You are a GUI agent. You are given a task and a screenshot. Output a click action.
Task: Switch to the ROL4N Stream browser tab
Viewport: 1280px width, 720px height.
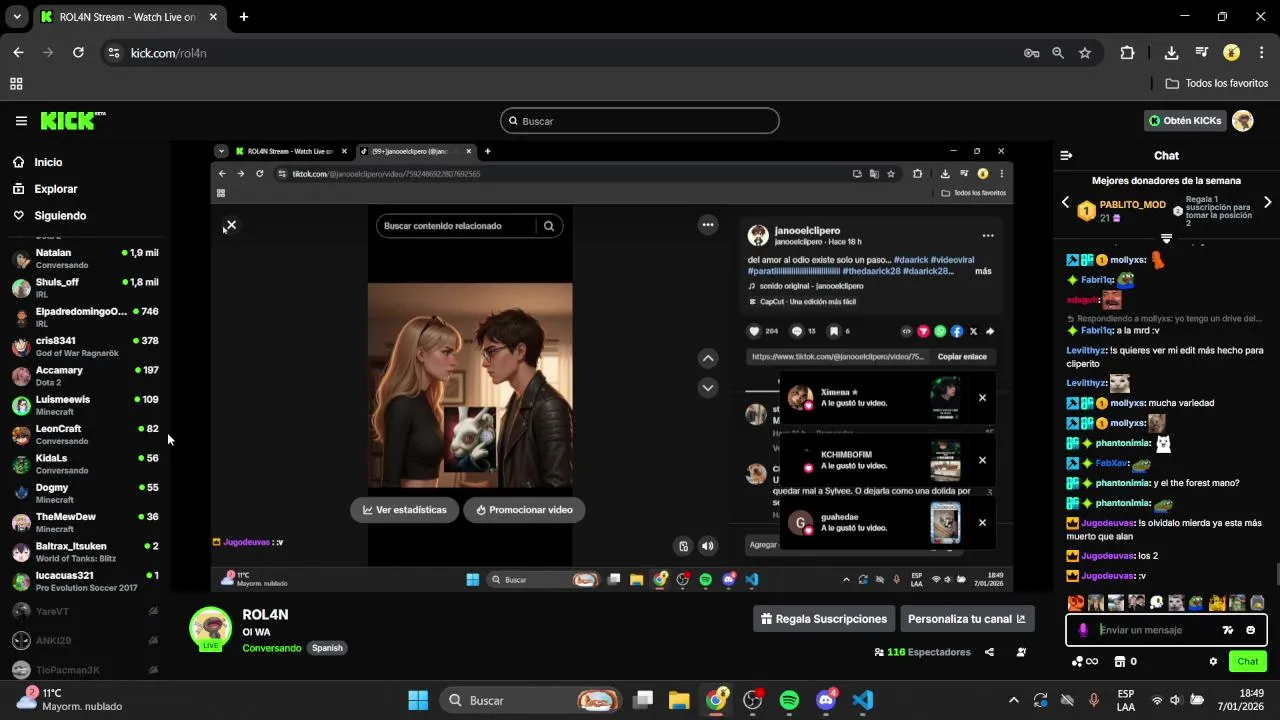(130, 17)
